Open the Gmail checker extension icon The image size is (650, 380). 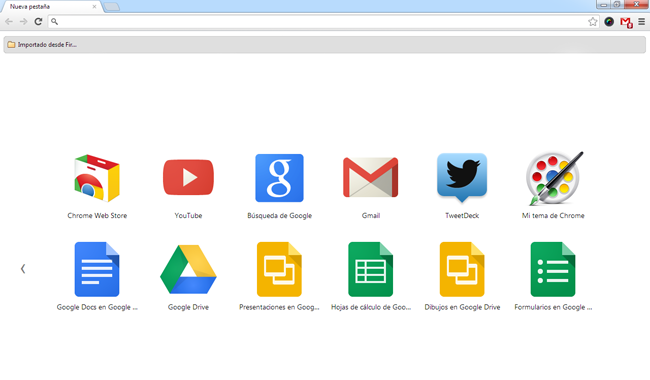[626, 22]
